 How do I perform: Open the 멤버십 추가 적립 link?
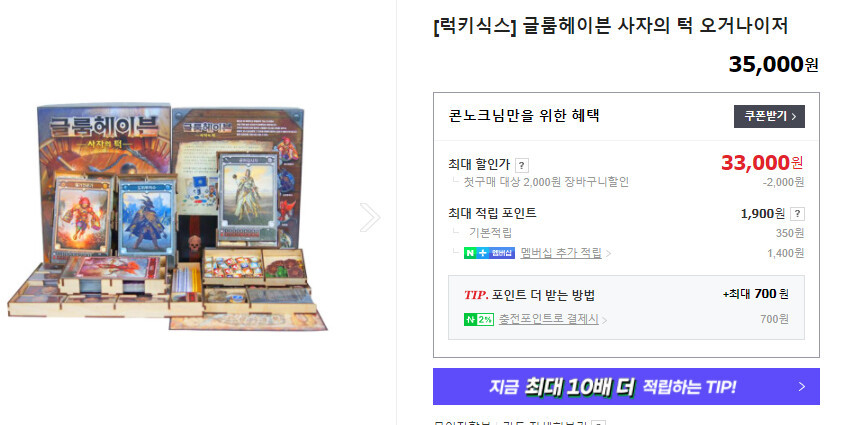coord(561,253)
